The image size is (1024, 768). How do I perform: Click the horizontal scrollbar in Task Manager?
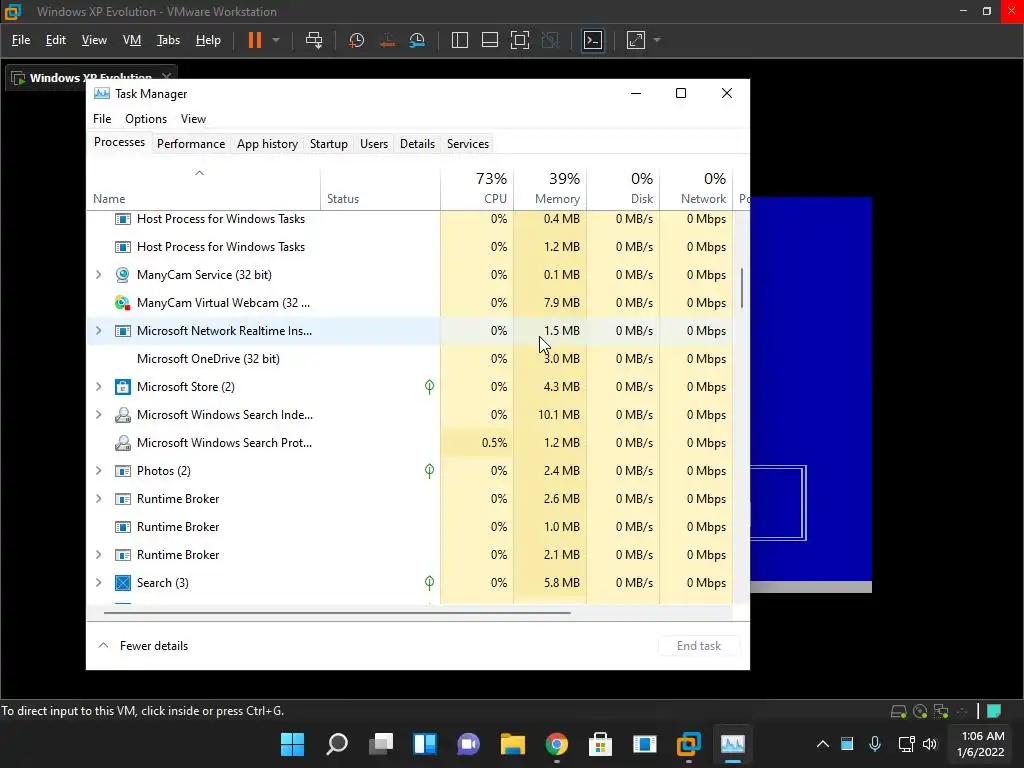pyautogui.click(x=337, y=613)
